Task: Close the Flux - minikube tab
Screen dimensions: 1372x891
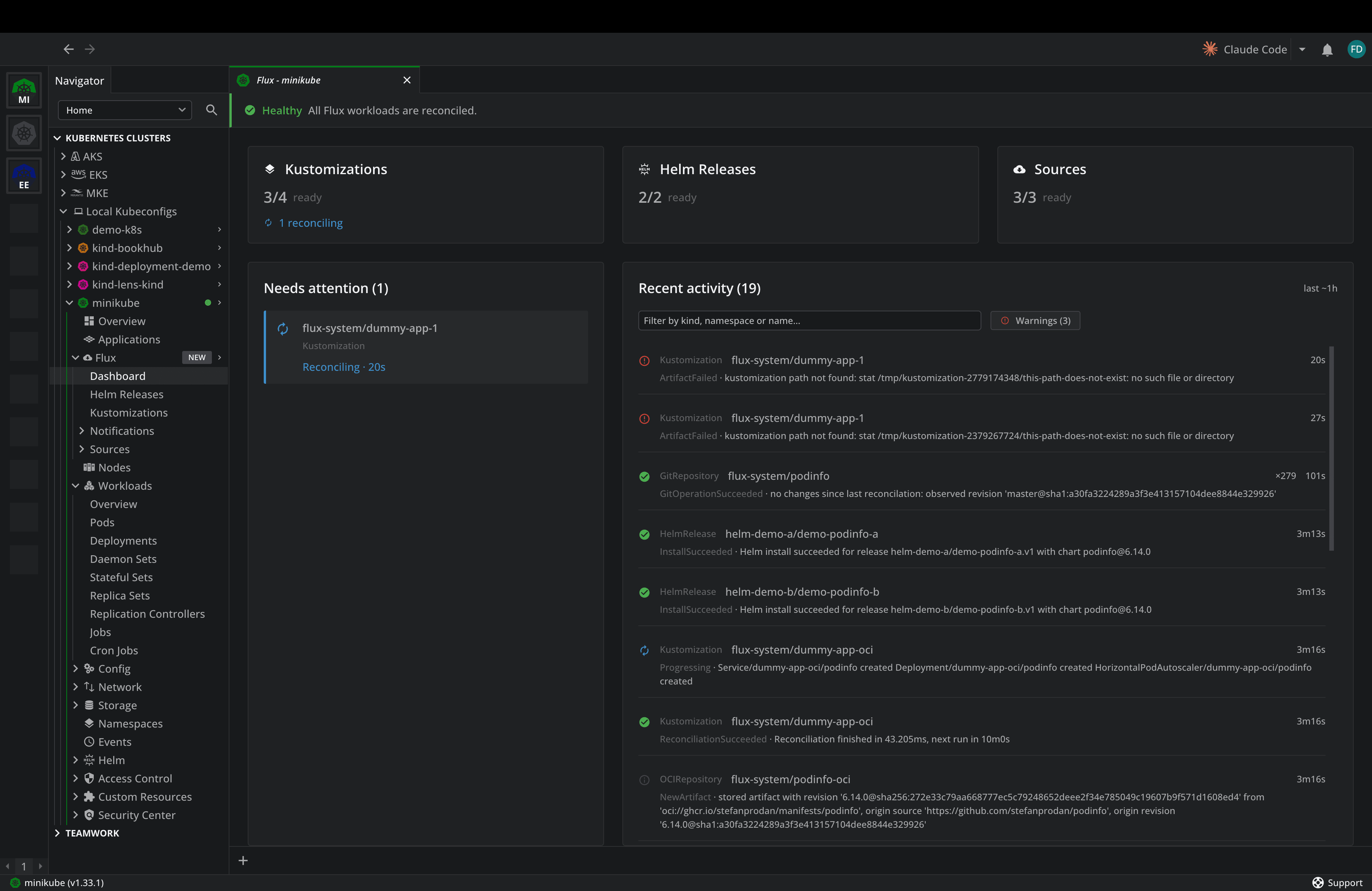Action: click(x=407, y=80)
